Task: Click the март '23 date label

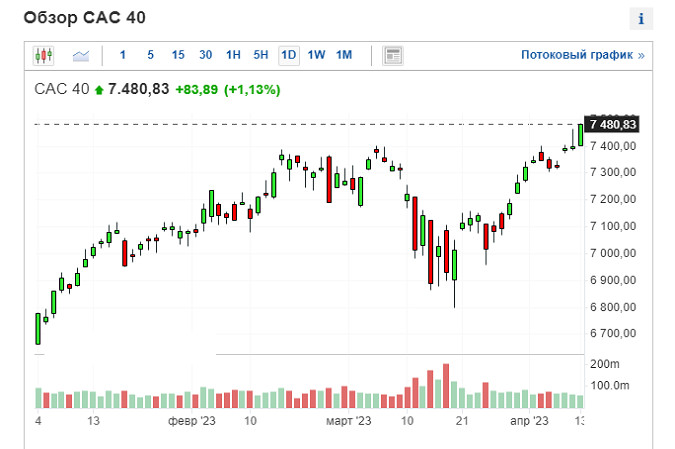Action: click(349, 422)
